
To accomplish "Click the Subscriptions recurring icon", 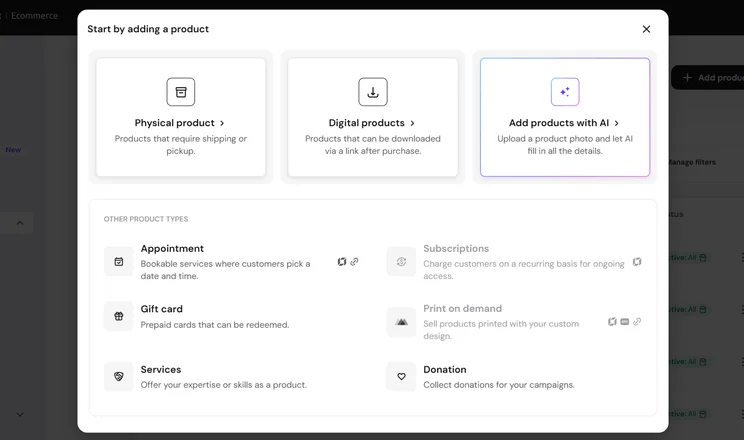I will pos(401,262).
